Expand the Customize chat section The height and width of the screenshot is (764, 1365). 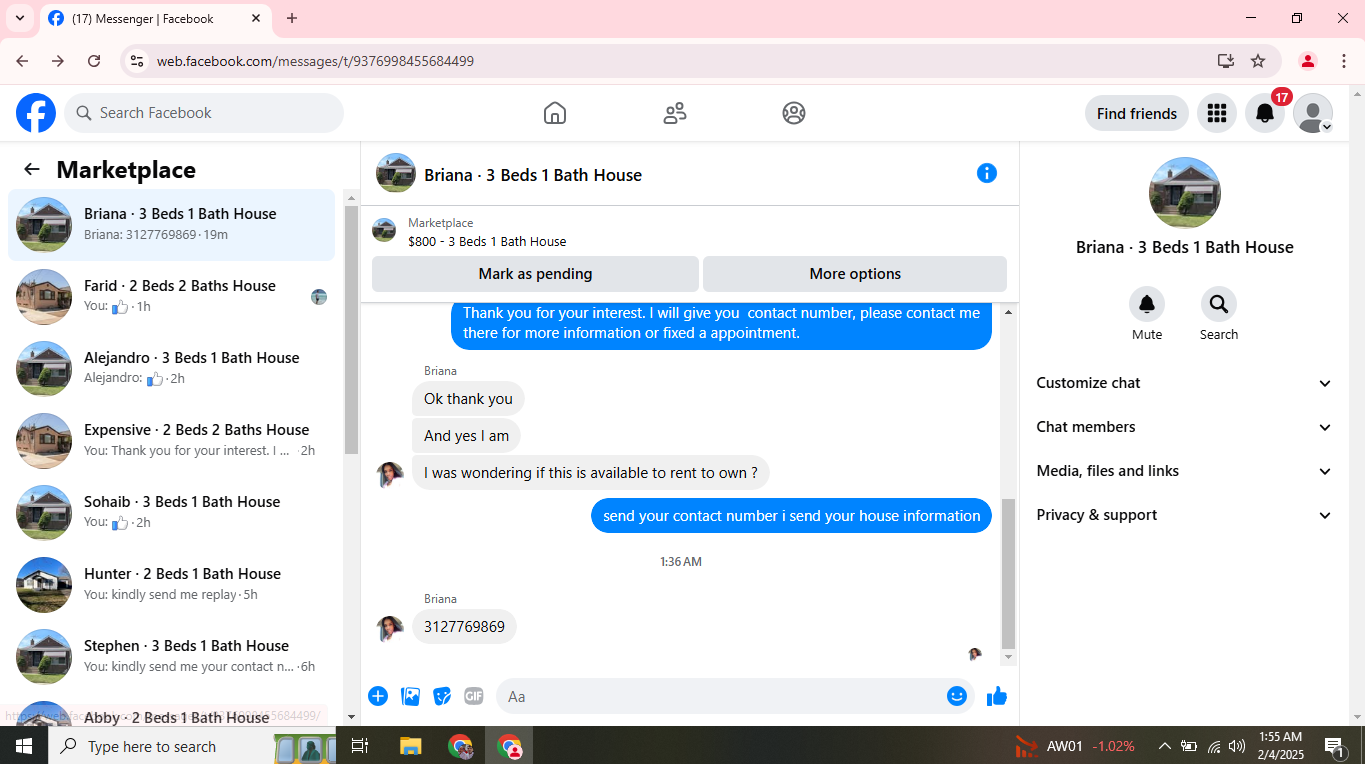point(1185,383)
